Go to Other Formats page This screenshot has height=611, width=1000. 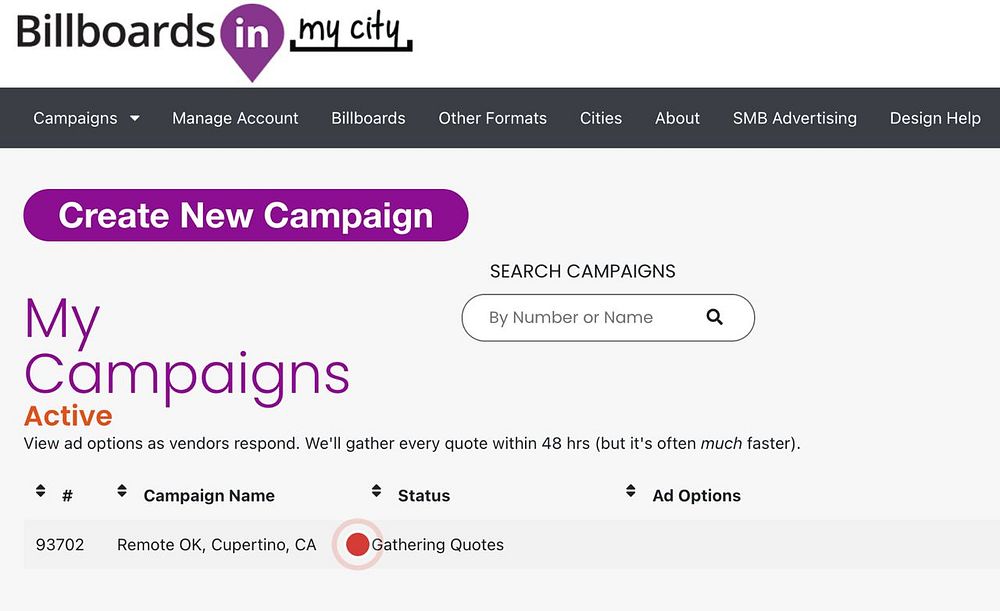click(492, 118)
